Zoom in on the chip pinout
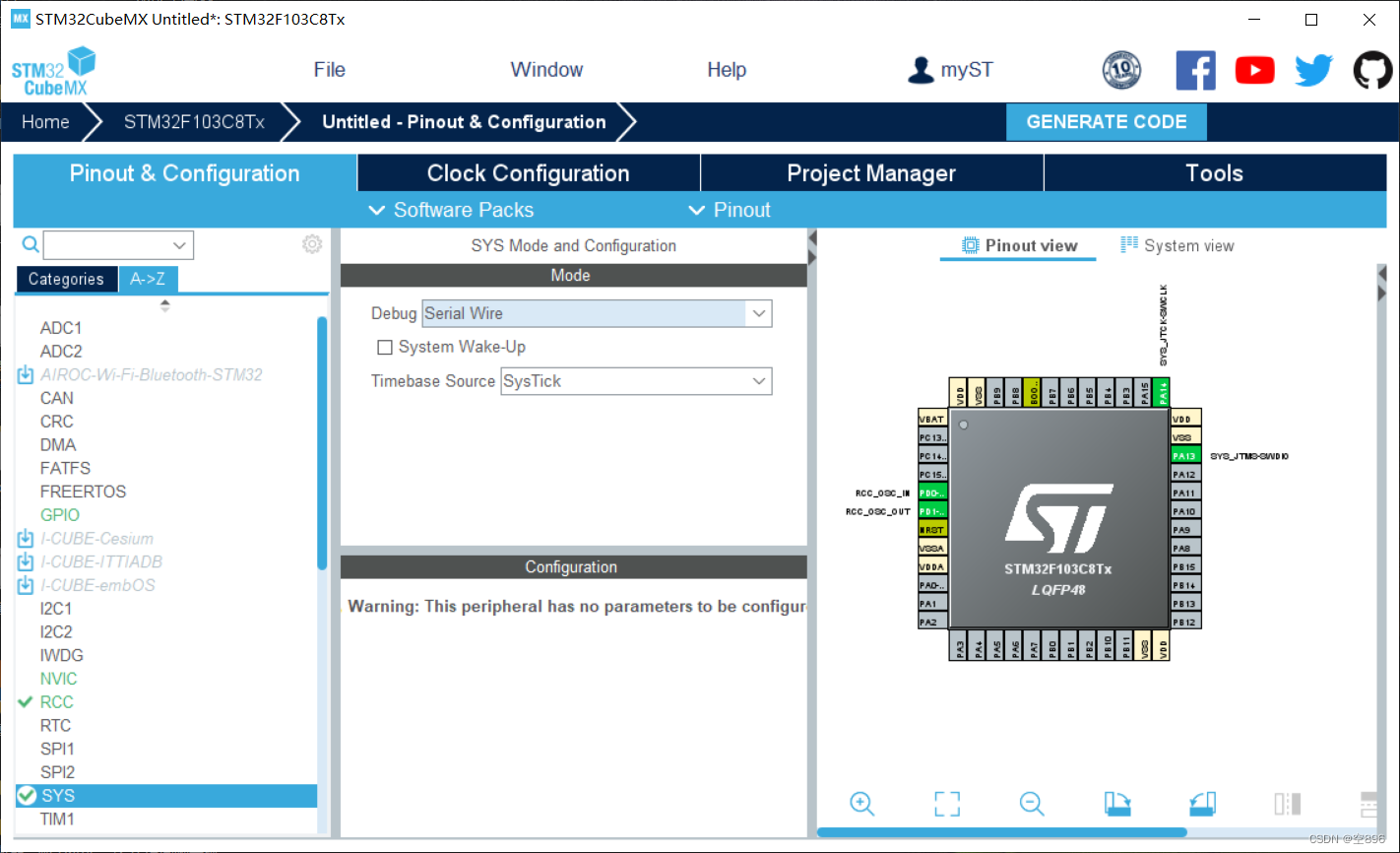This screenshot has height=853, width=1400. pyautogui.click(x=862, y=804)
